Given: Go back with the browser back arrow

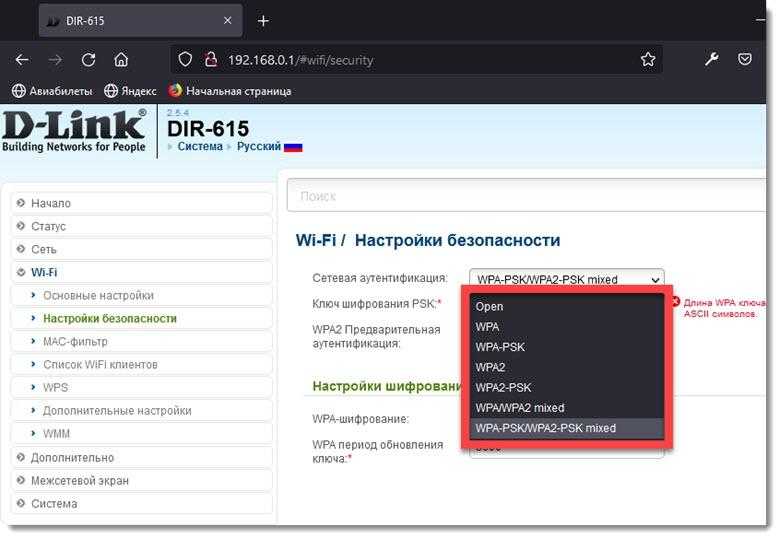Looking at the screenshot, I should [22, 60].
